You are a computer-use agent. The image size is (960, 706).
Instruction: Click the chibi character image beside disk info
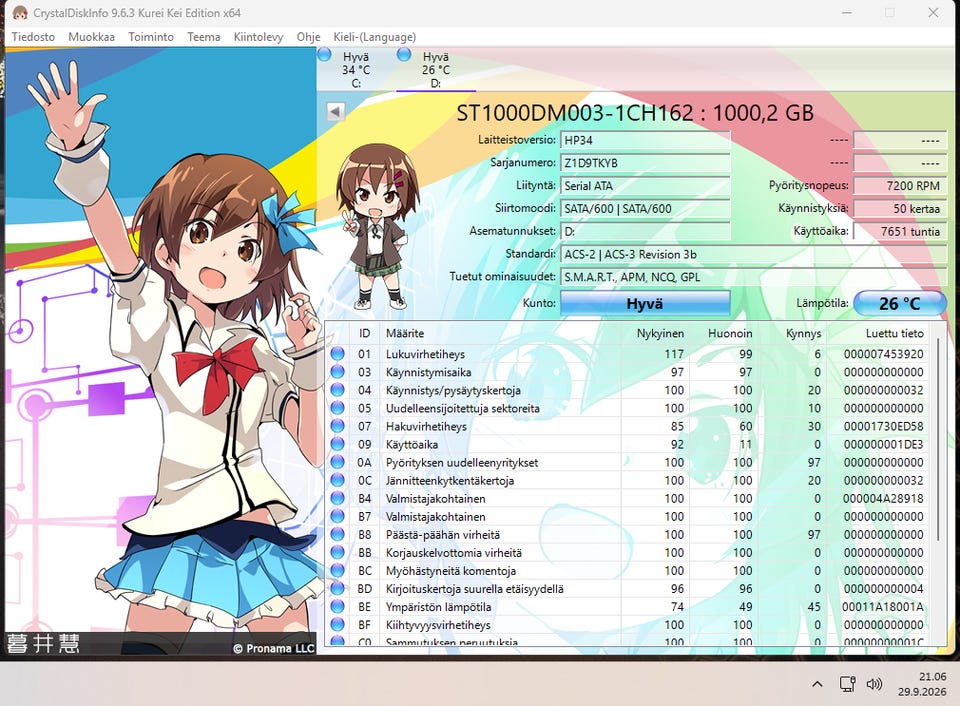377,227
